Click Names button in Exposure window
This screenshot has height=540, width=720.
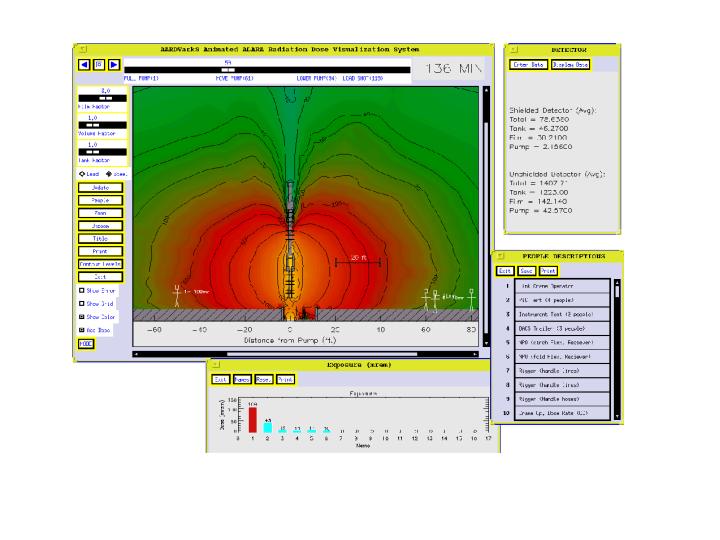(x=242, y=379)
